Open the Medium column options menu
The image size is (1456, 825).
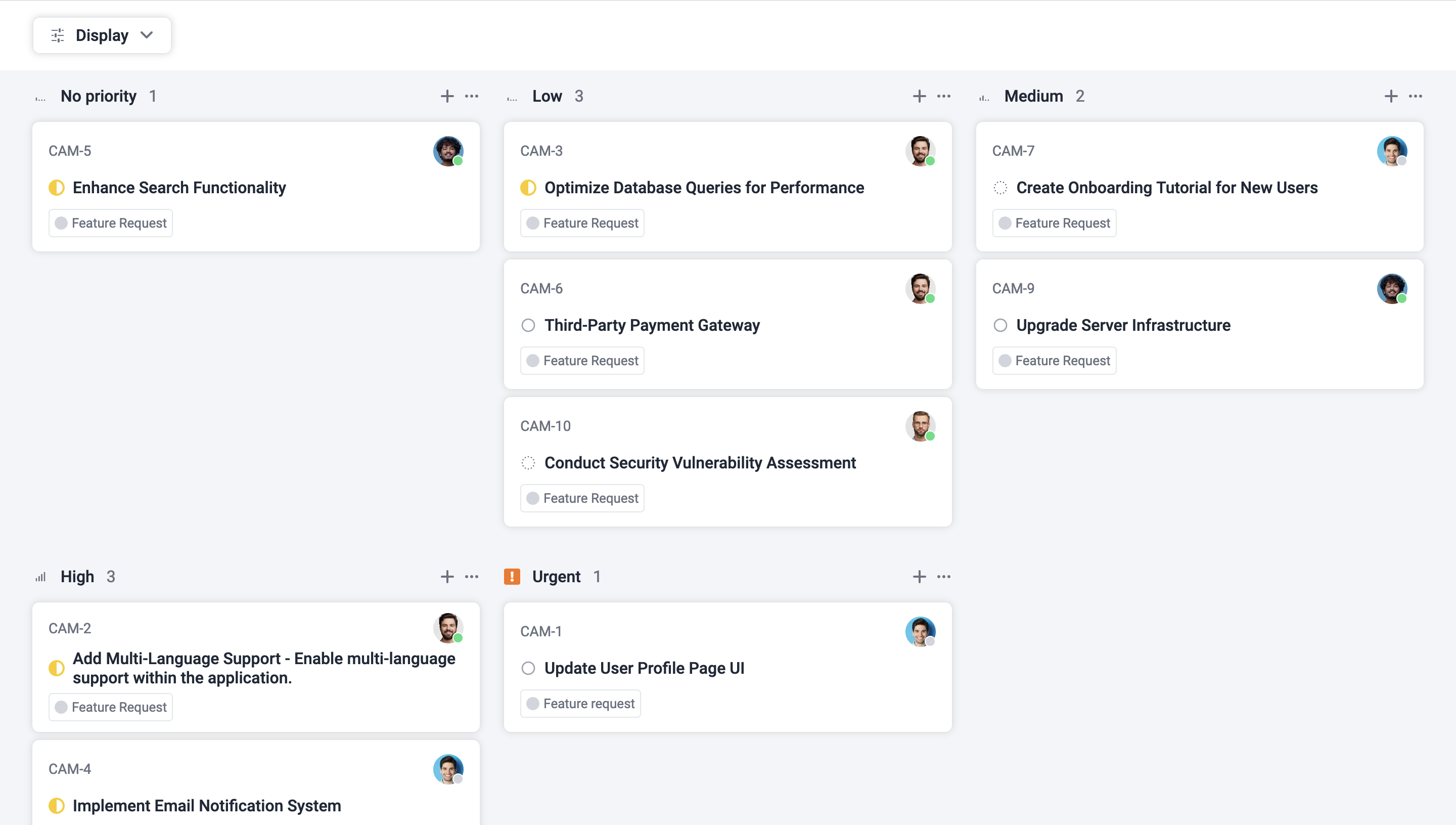coord(1415,96)
